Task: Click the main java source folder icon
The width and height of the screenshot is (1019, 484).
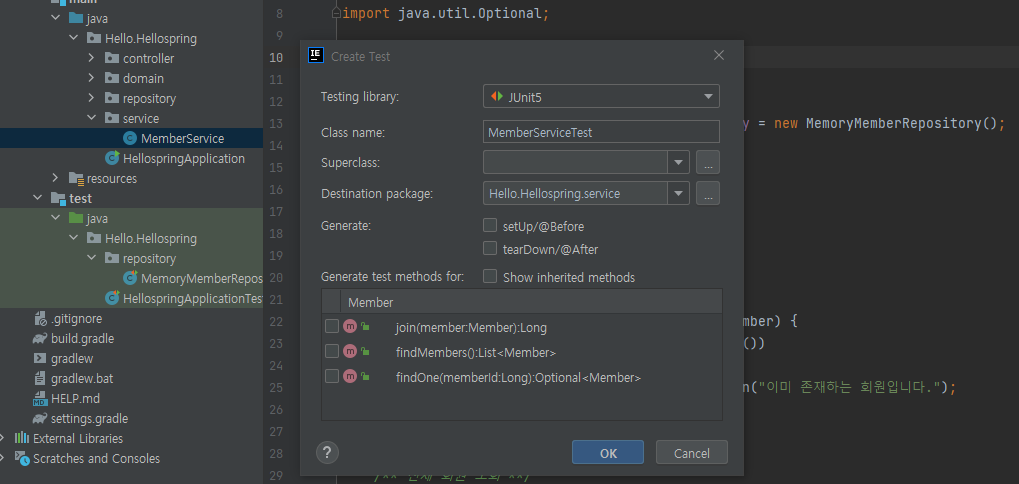Action: point(76,18)
